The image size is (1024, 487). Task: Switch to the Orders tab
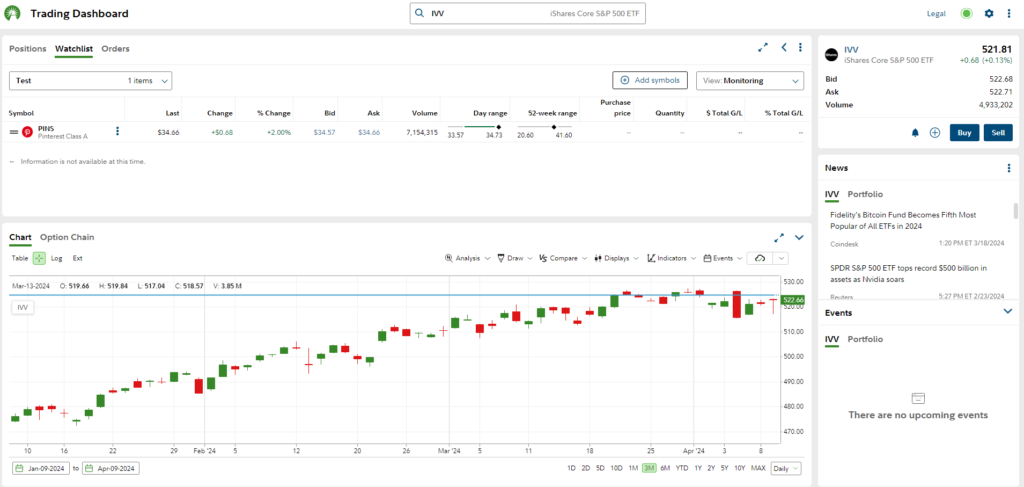coord(115,48)
